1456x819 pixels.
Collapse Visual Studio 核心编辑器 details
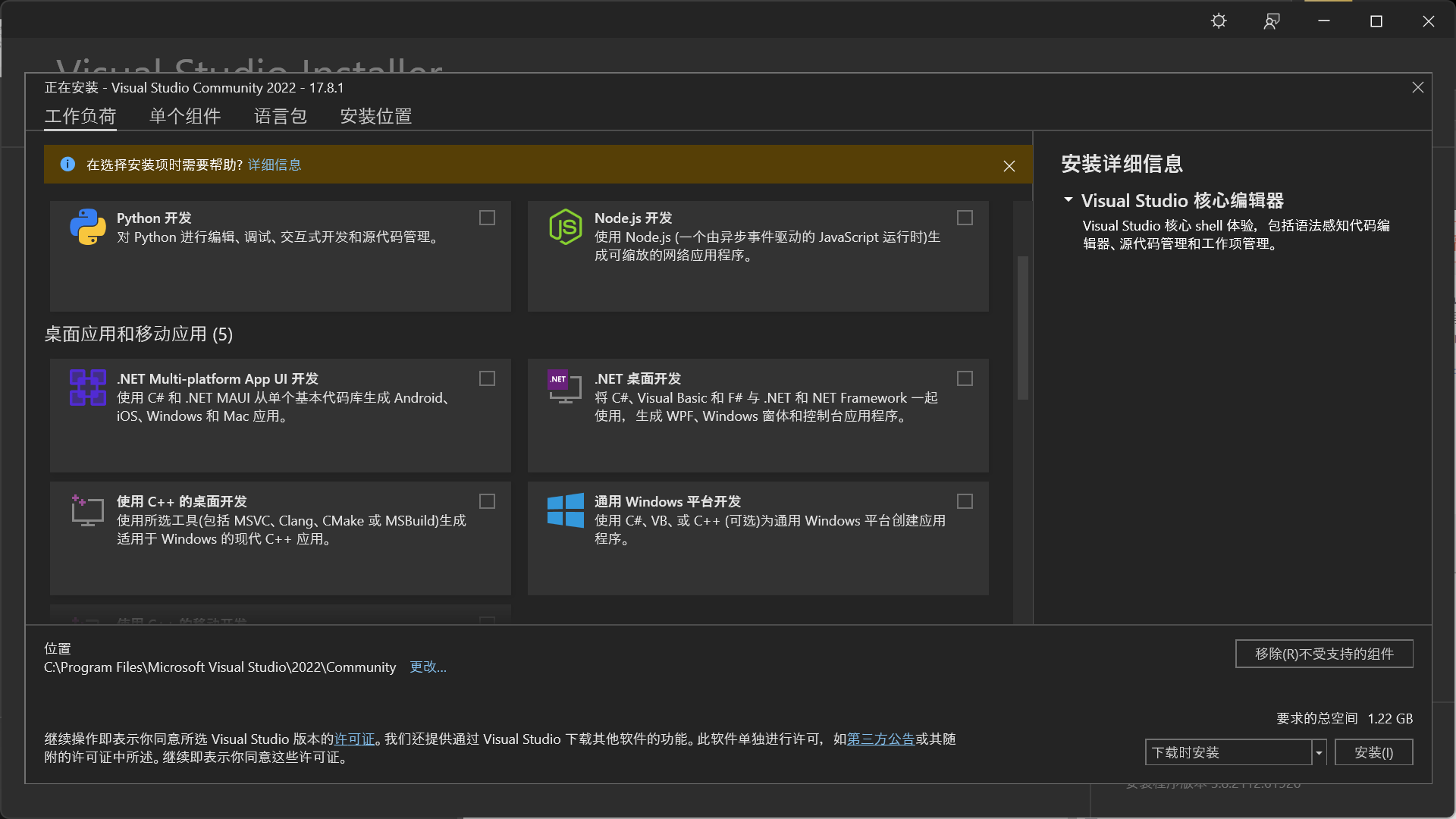point(1068,199)
